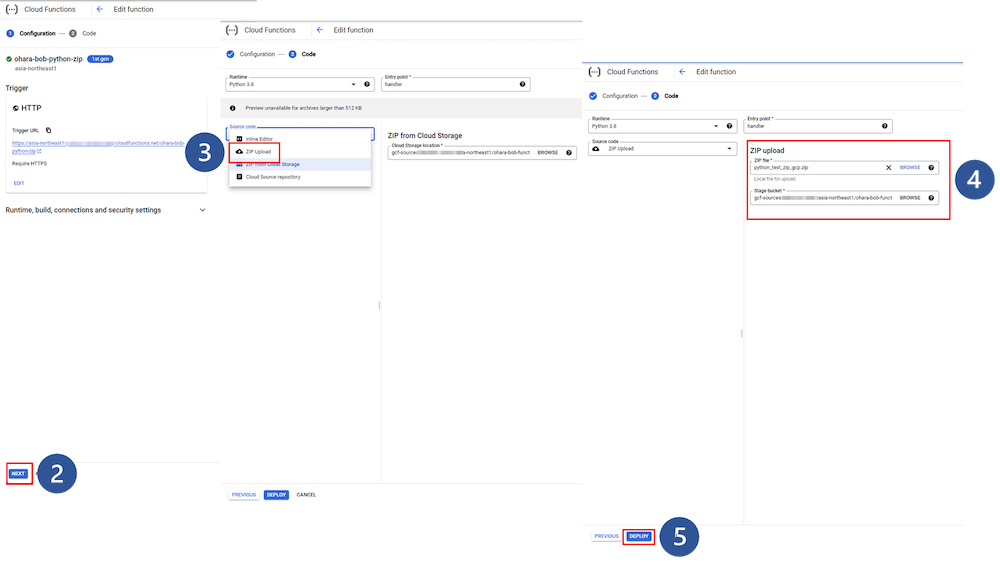Click back arrow in ZIP upload screen

click(x=682, y=72)
